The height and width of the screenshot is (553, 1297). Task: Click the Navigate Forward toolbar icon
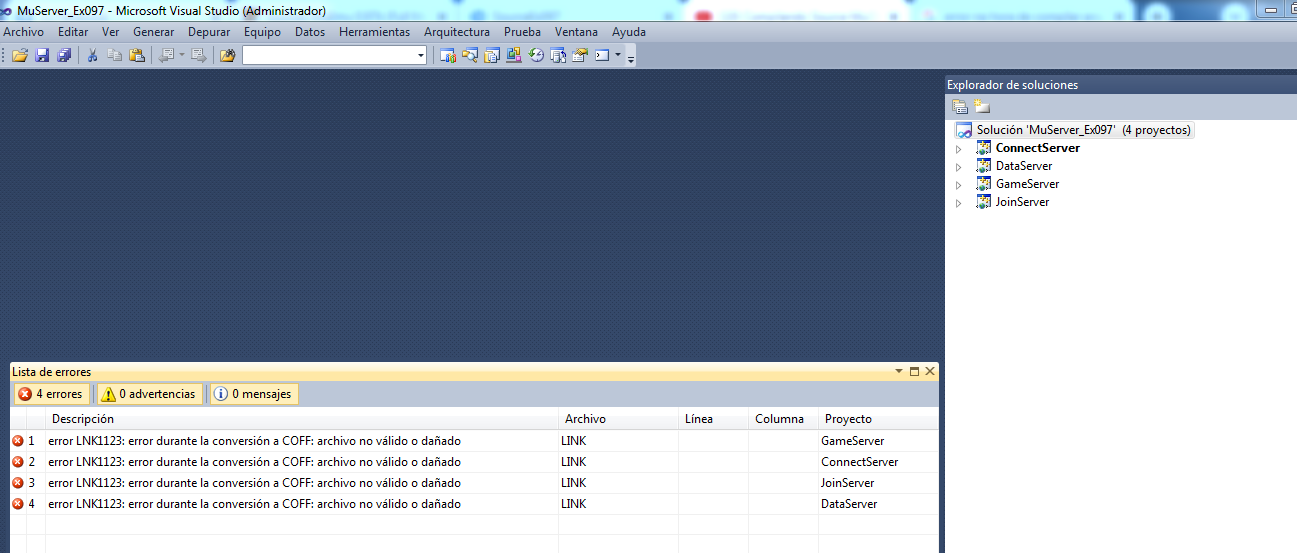click(x=198, y=55)
